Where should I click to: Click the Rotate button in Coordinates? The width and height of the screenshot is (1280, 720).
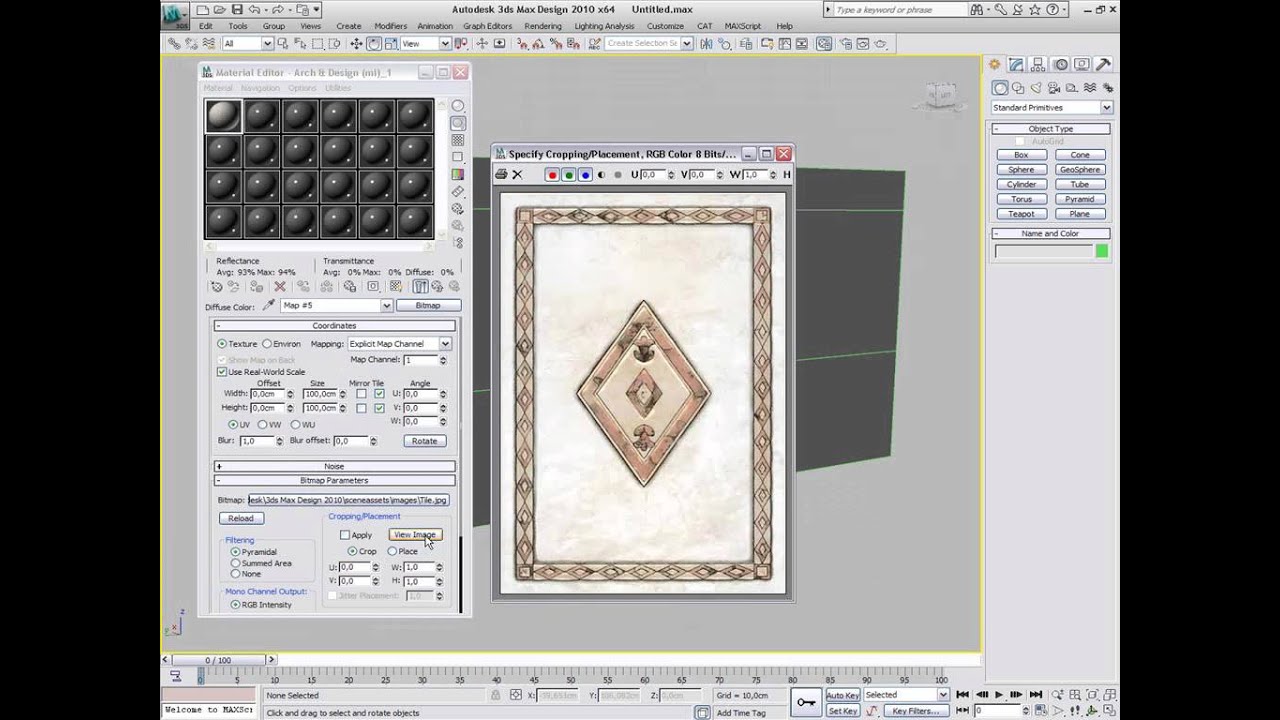coord(425,441)
